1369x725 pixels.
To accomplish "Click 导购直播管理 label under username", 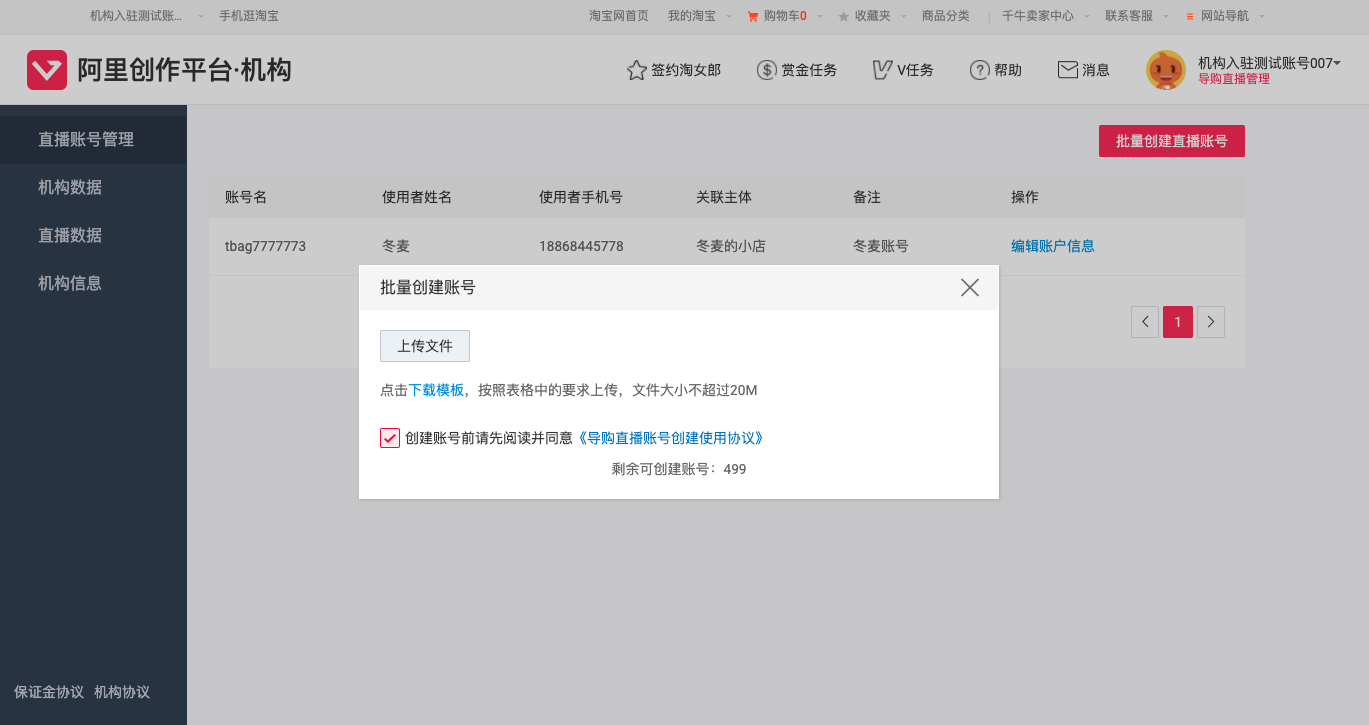I will pyautogui.click(x=1234, y=79).
